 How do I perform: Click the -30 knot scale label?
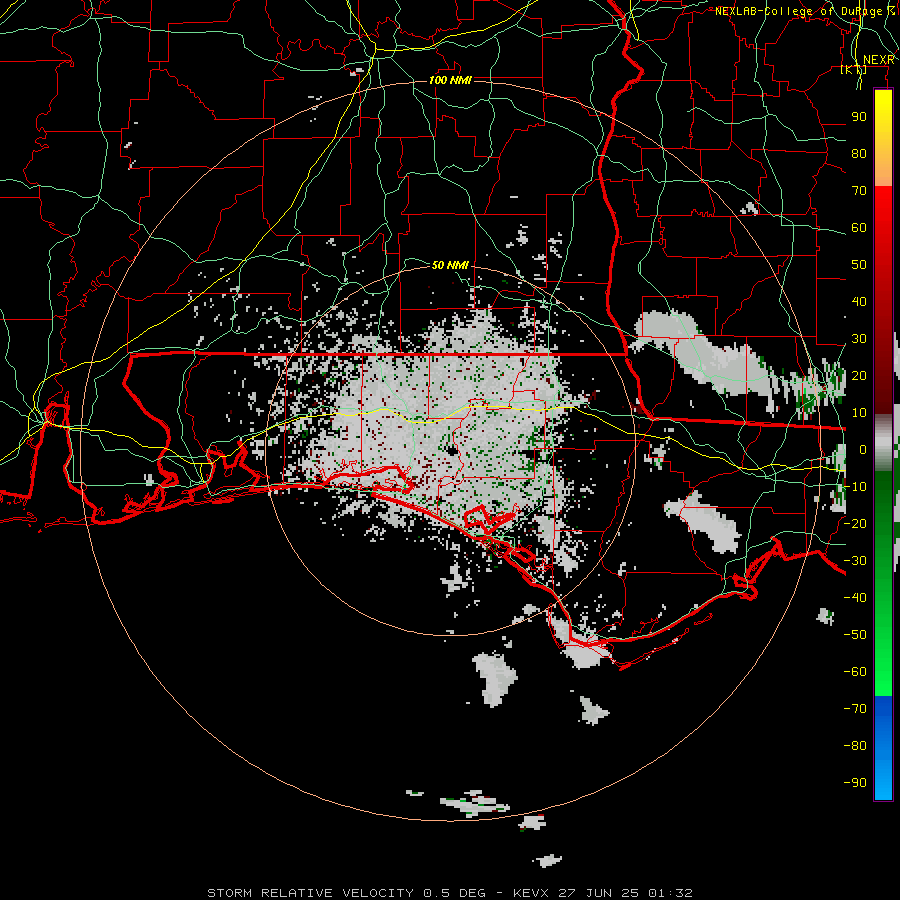click(855, 561)
